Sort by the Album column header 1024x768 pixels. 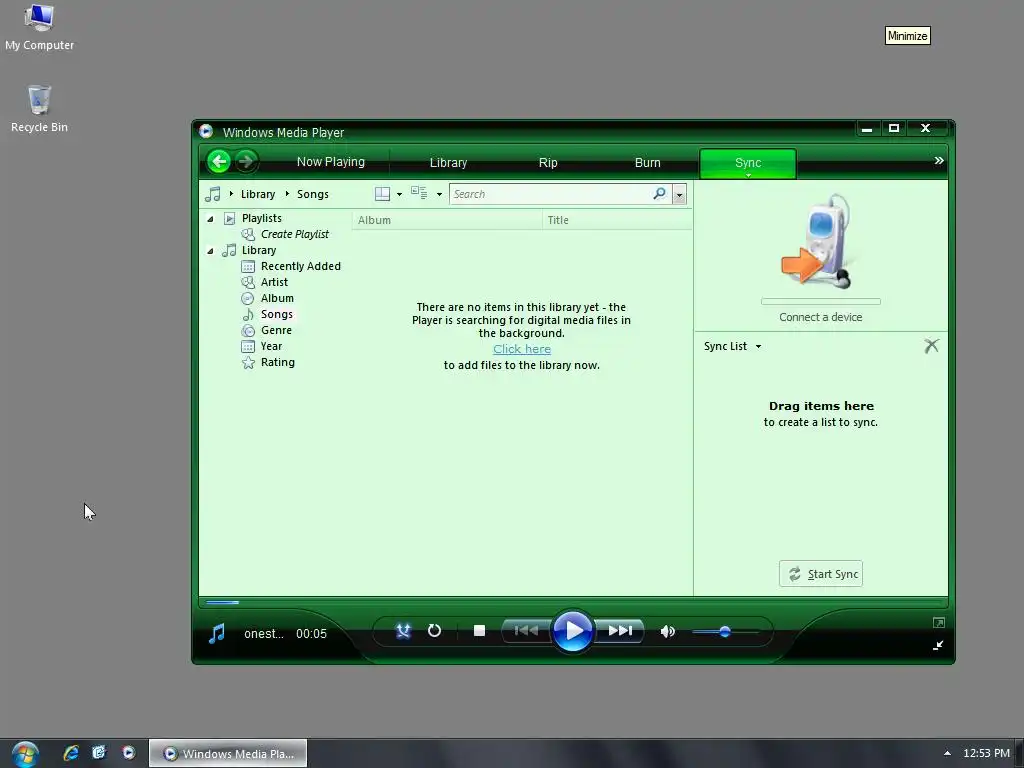(x=447, y=220)
